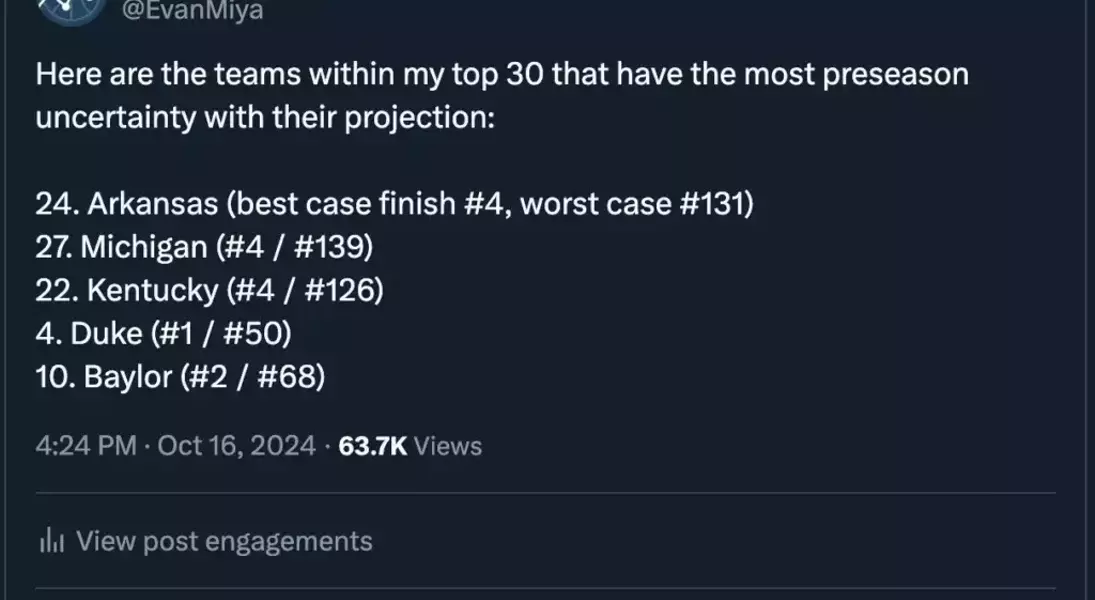Click the word Duke in the post

[x=107, y=333]
